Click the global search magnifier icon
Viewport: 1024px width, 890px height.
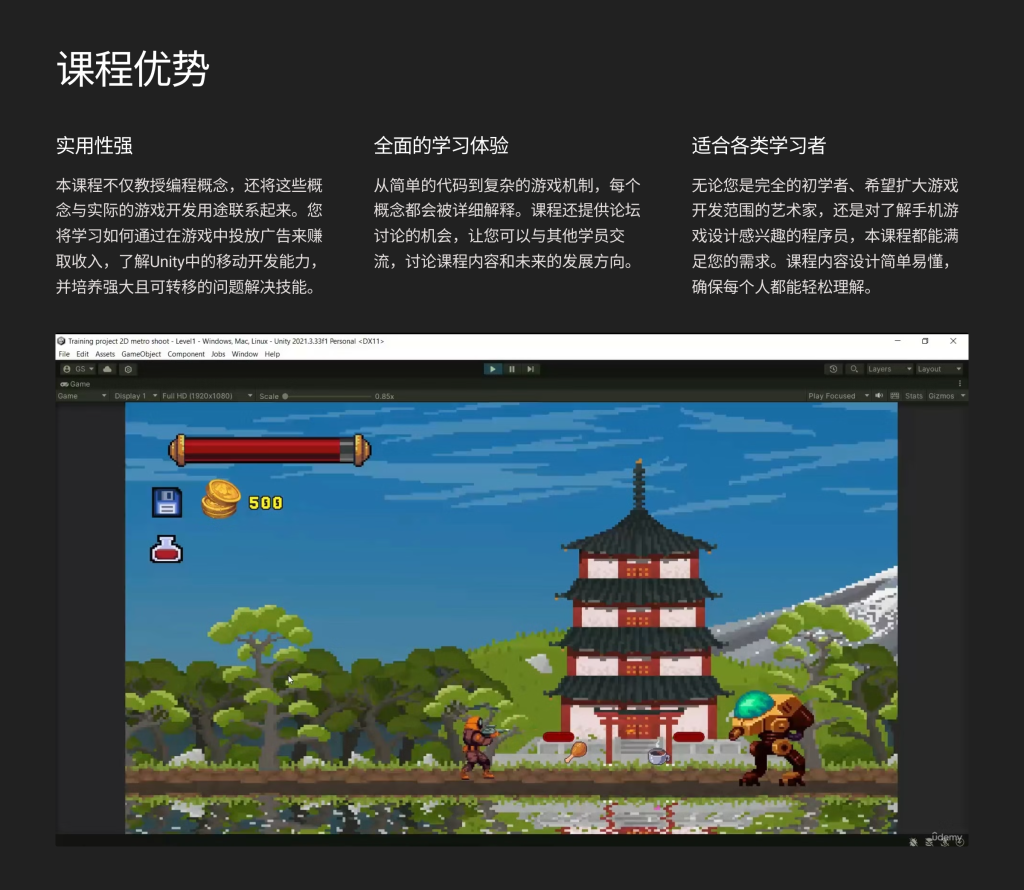tap(854, 369)
